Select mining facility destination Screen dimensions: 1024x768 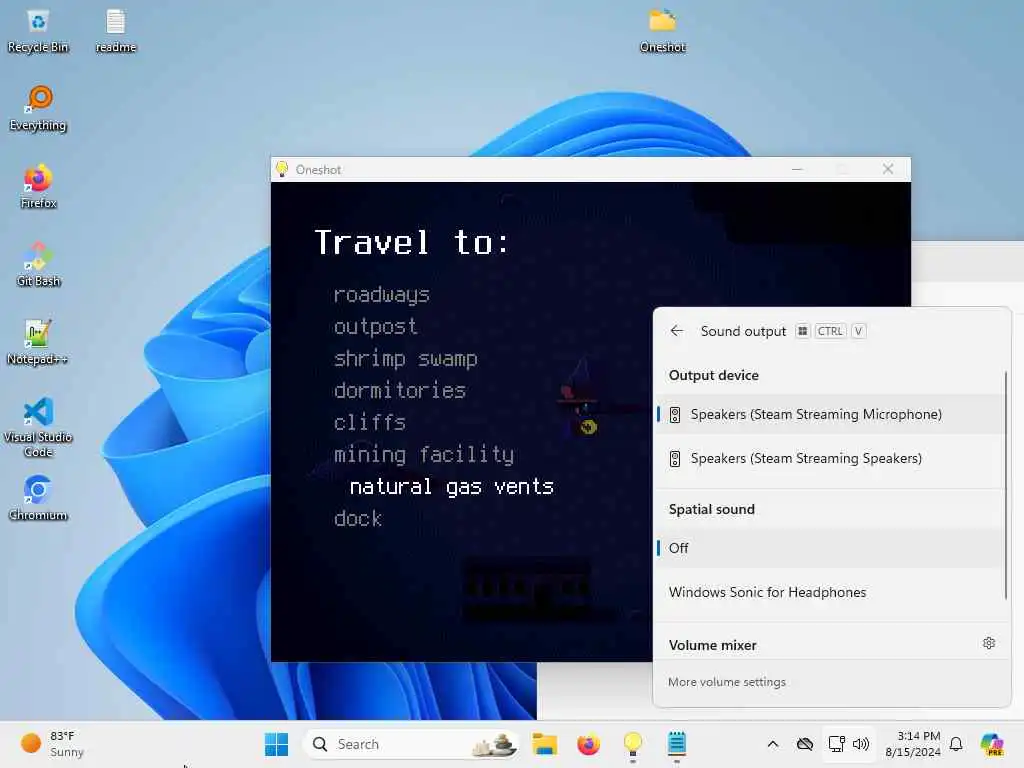click(424, 454)
